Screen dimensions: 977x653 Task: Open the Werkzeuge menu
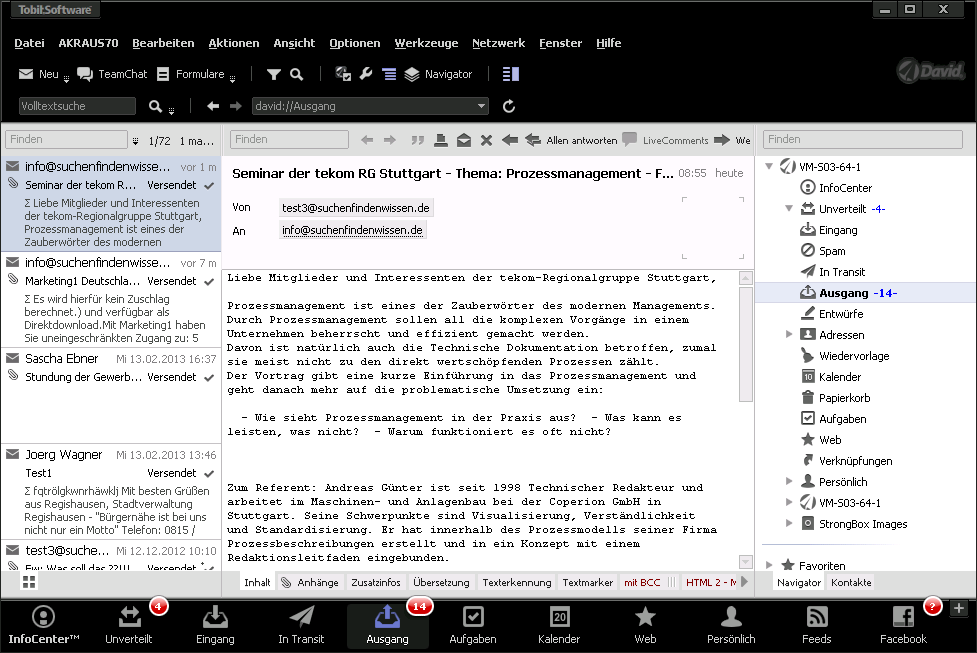click(426, 43)
